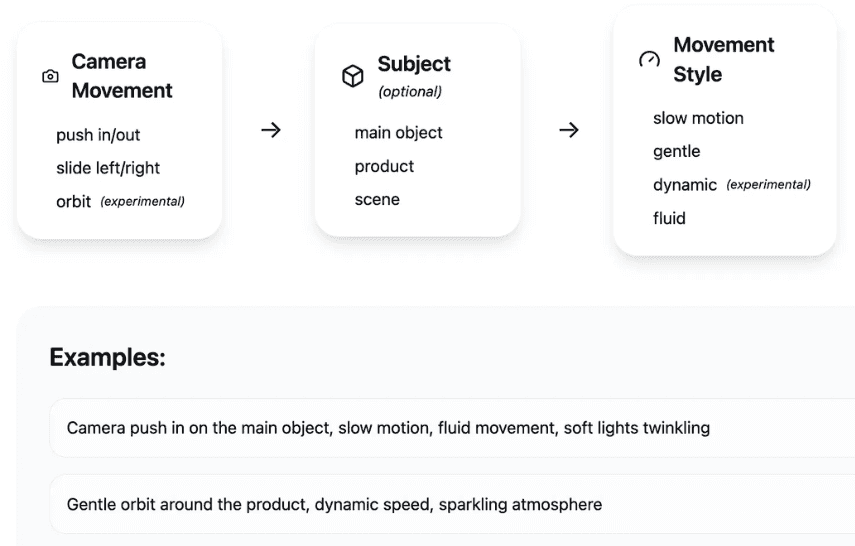Select the 'fluid' movement style
Image resolution: width=855 pixels, height=546 pixels.
coord(670,218)
